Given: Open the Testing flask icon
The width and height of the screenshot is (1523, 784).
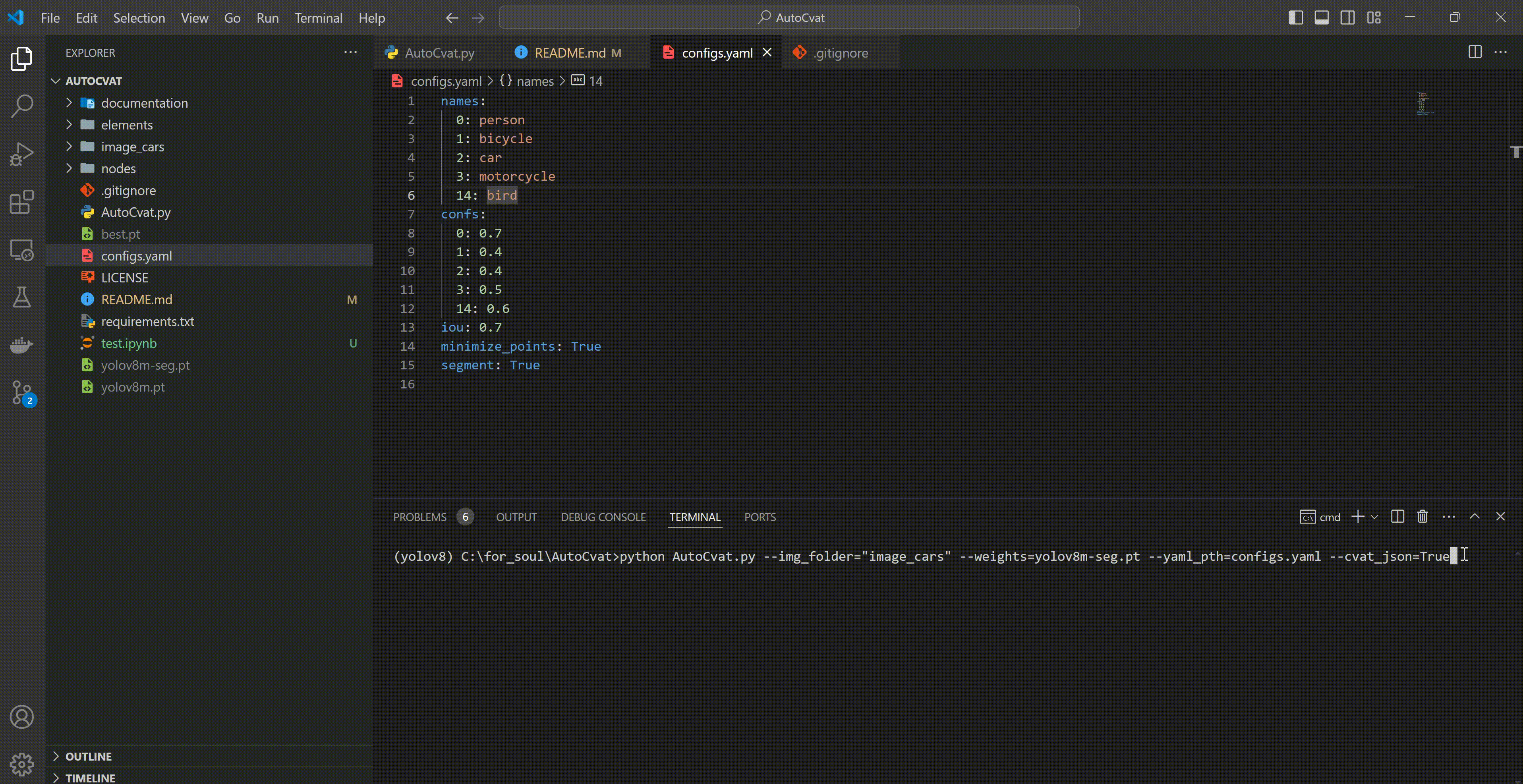Looking at the screenshot, I should tap(22, 297).
